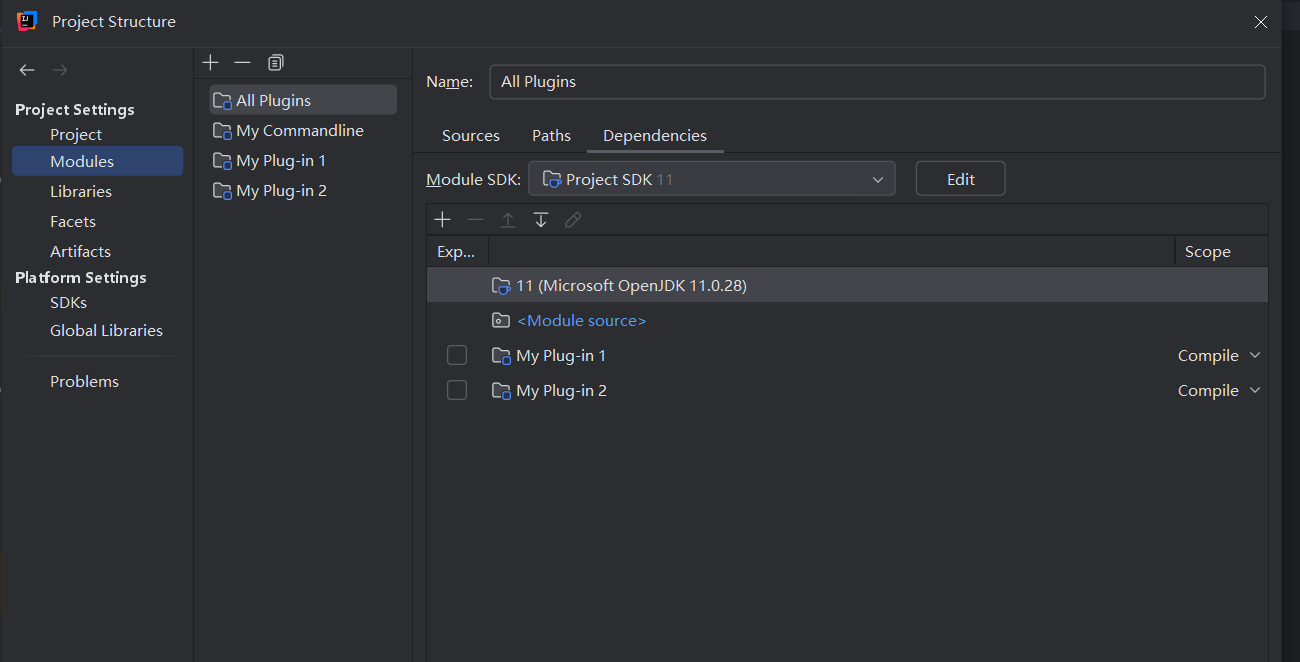Remove the selected dependency
Image resolution: width=1300 pixels, height=662 pixels.
475,220
